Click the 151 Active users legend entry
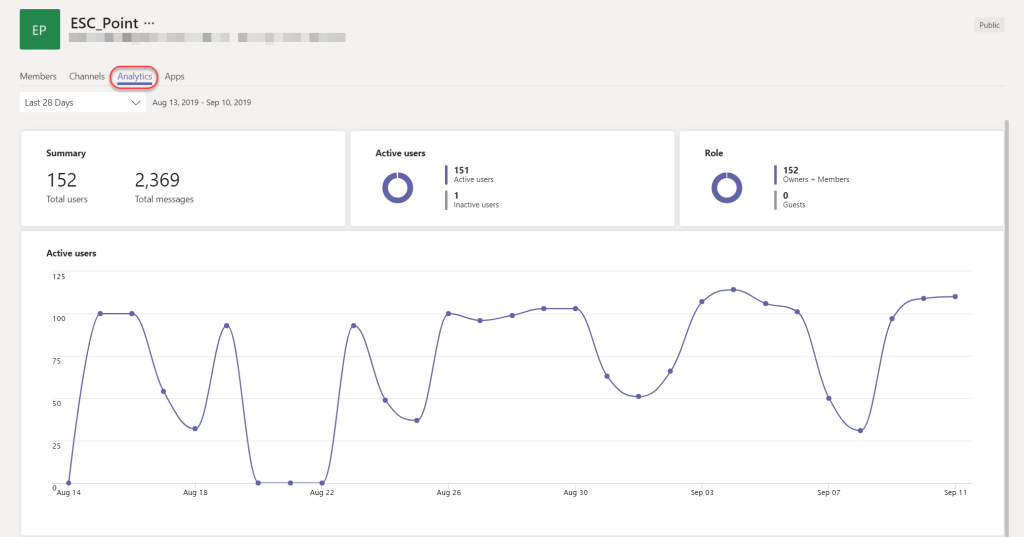 pos(475,175)
